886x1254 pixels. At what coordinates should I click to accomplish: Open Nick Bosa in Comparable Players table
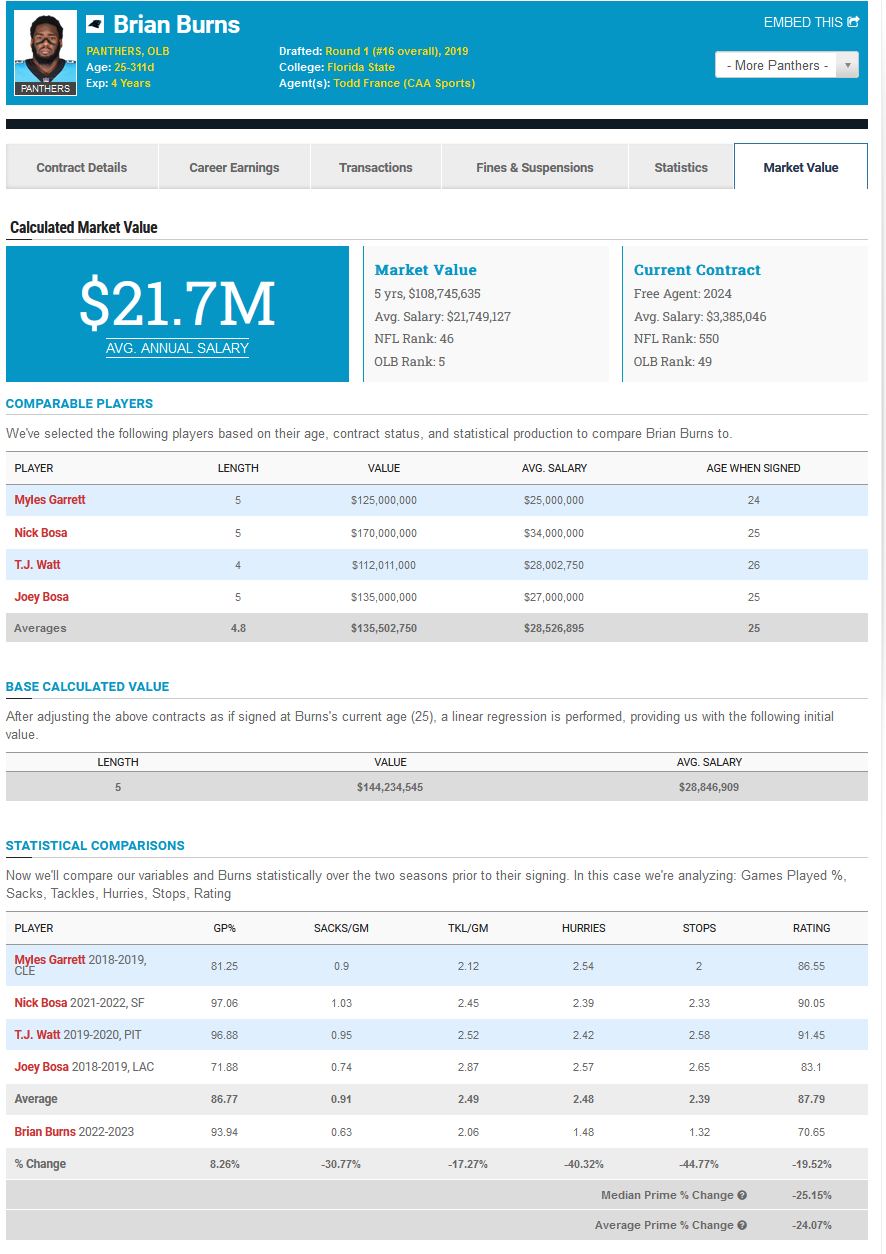[x=41, y=533]
